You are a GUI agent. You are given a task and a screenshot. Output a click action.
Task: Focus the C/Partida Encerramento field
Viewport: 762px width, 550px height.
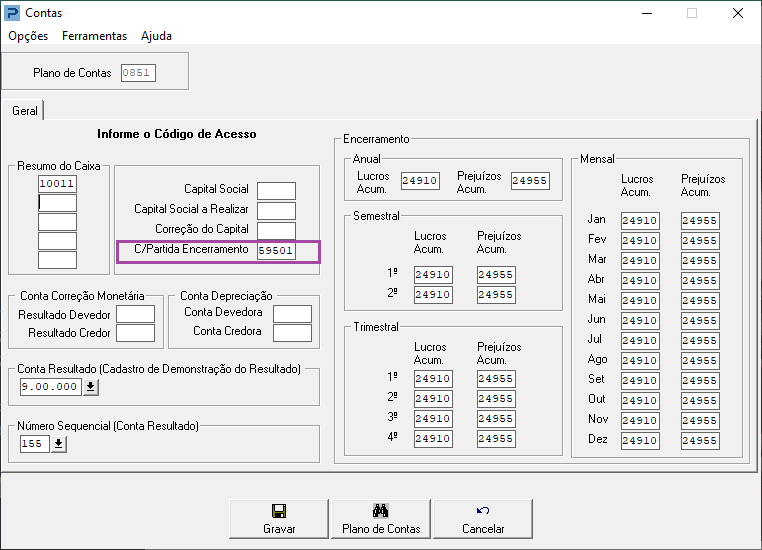coord(276,251)
